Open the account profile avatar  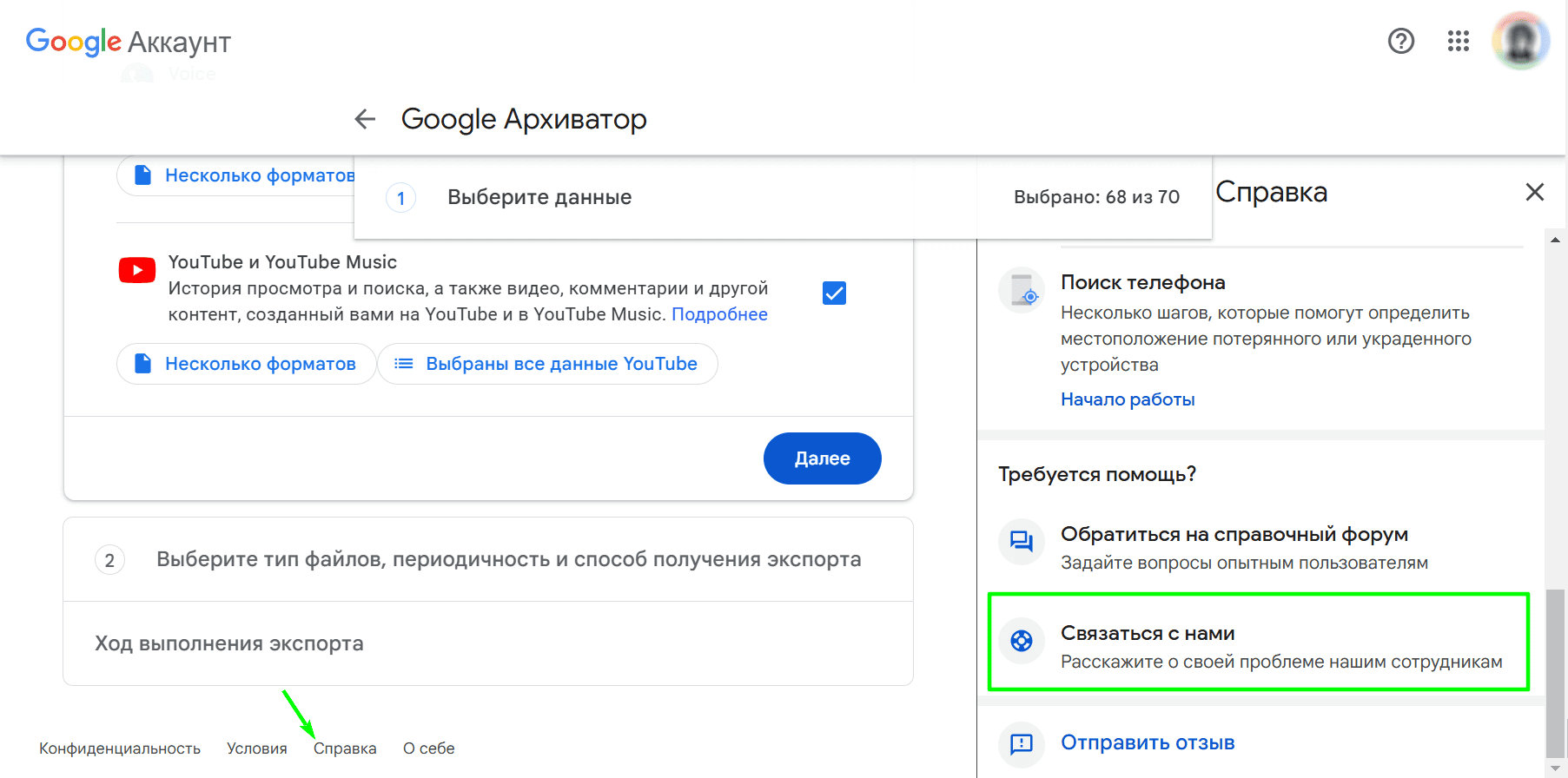point(1520,41)
